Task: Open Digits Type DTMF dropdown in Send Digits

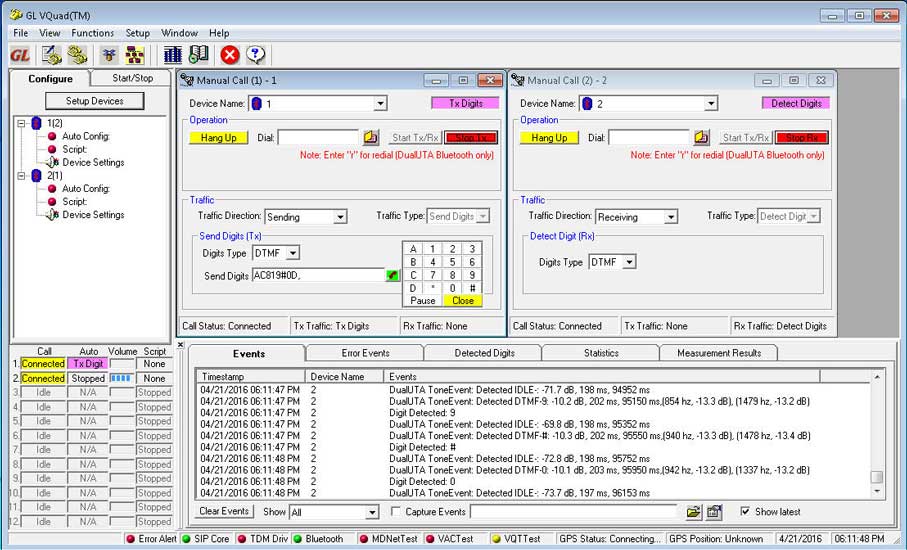Action: [293, 253]
